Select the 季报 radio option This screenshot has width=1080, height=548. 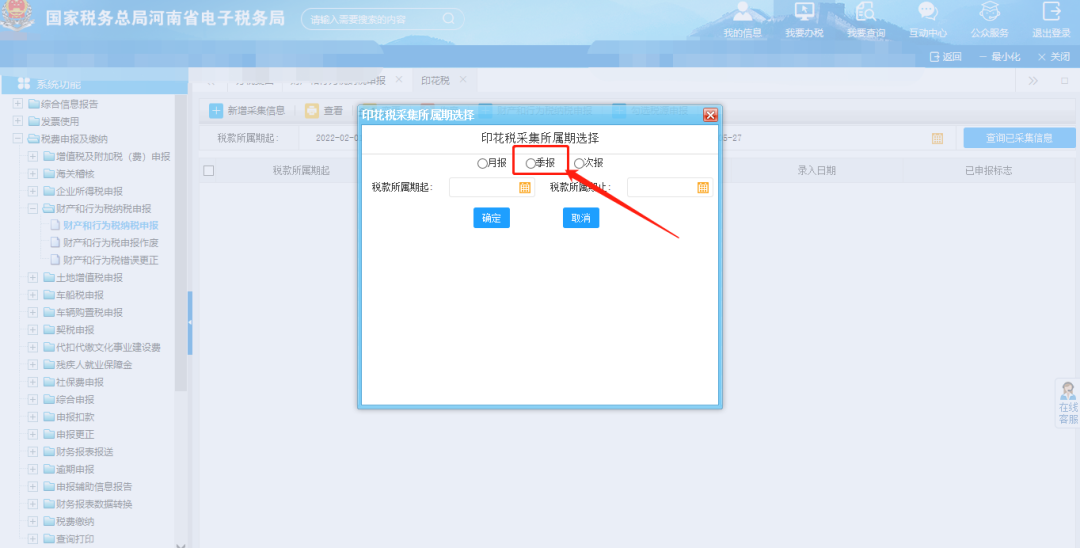[531, 163]
